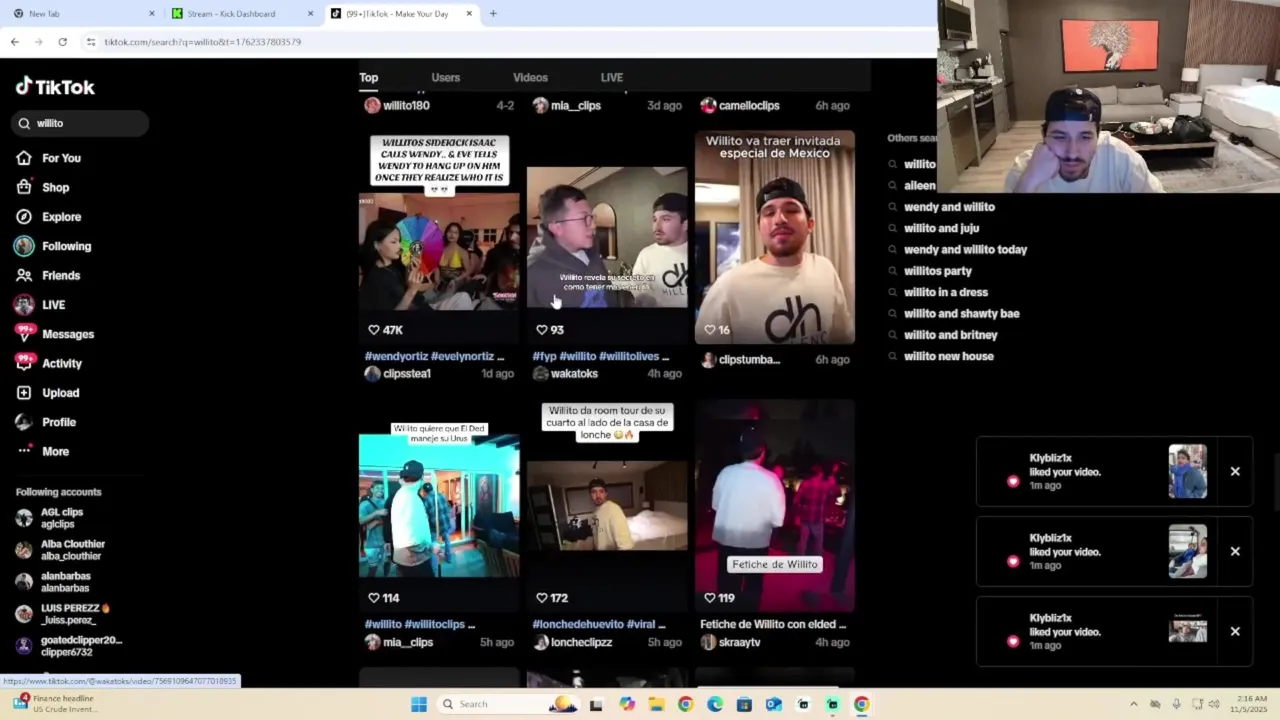Open For You home icon in sidebar
This screenshot has height=720, width=1280.
(x=24, y=158)
